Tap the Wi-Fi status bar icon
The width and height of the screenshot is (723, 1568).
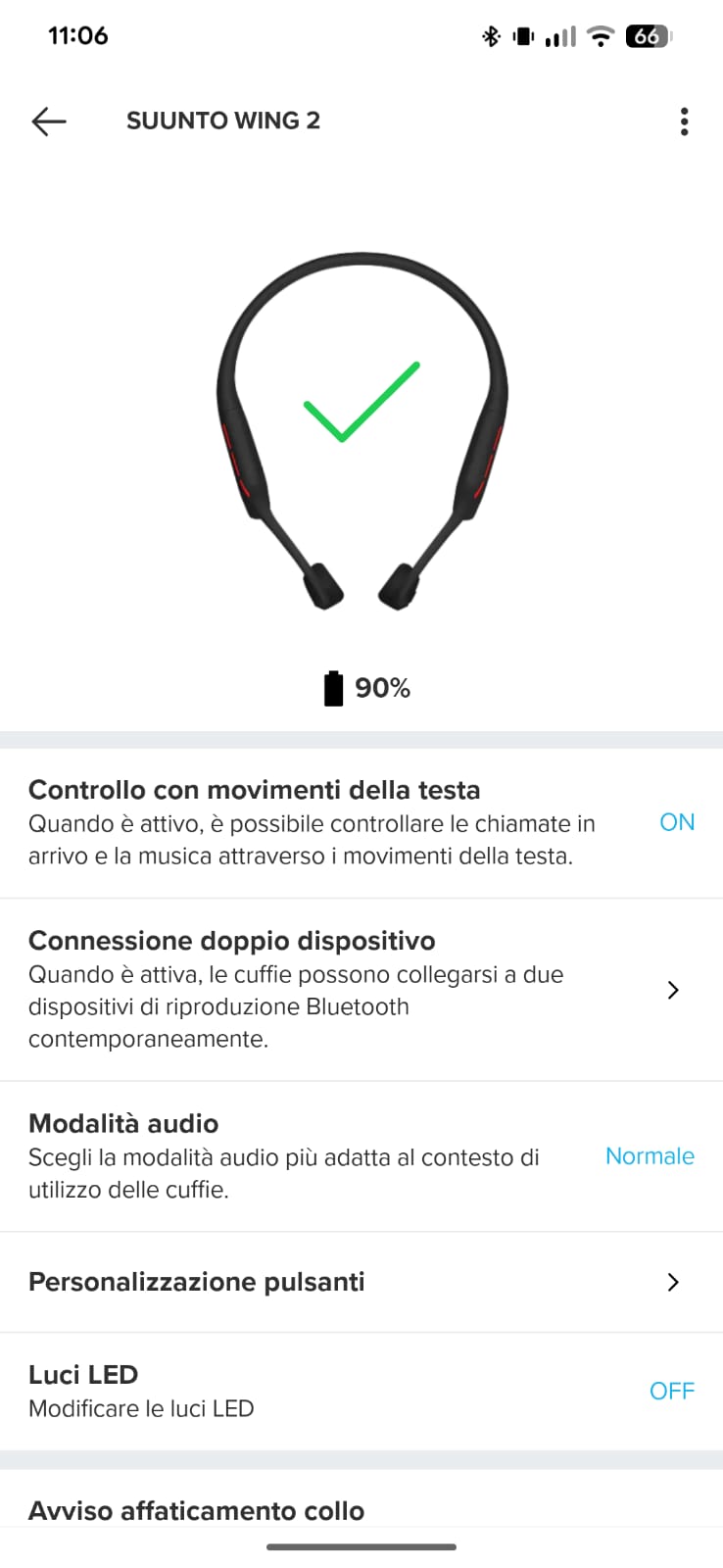(x=600, y=37)
